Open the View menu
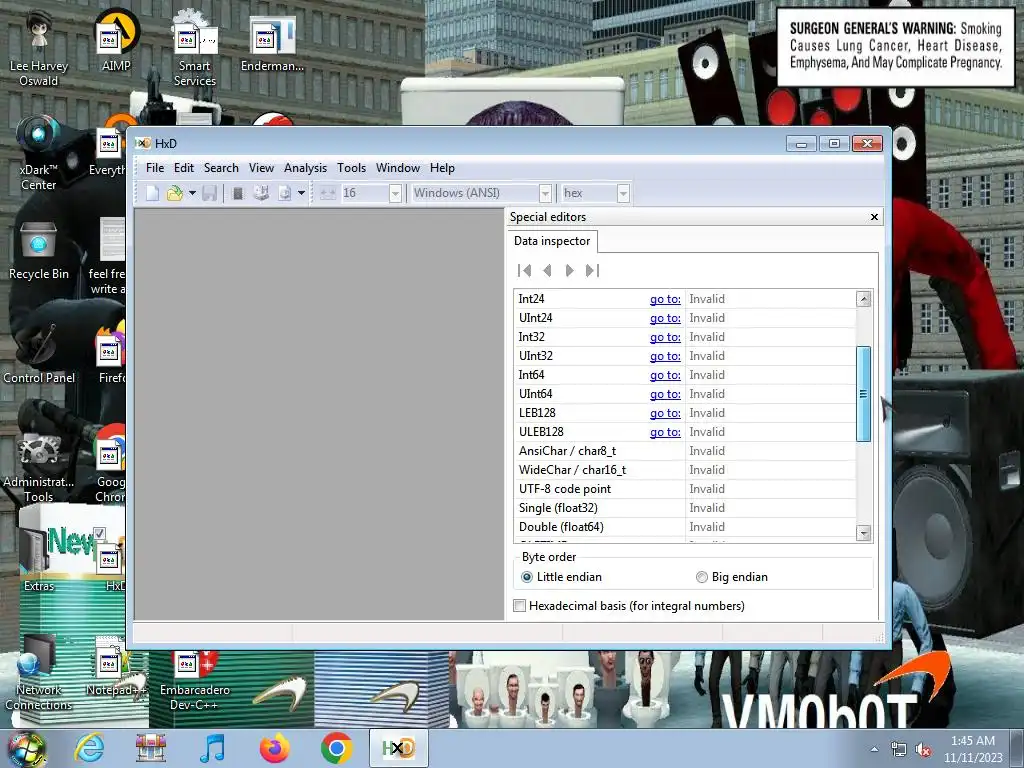1024x768 pixels. pyautogui.click(x=261, y=168)
